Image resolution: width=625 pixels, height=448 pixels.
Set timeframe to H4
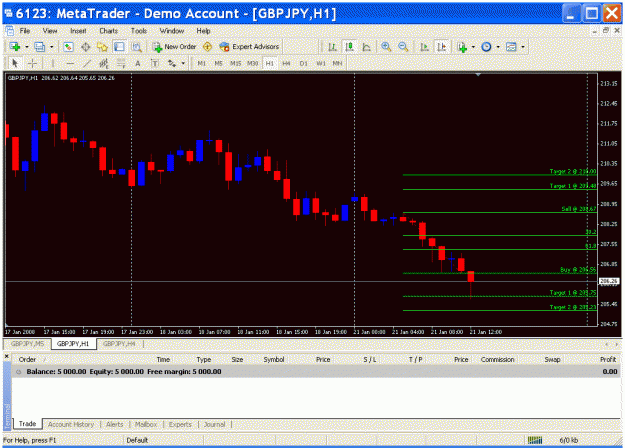[x=286, y=63]
